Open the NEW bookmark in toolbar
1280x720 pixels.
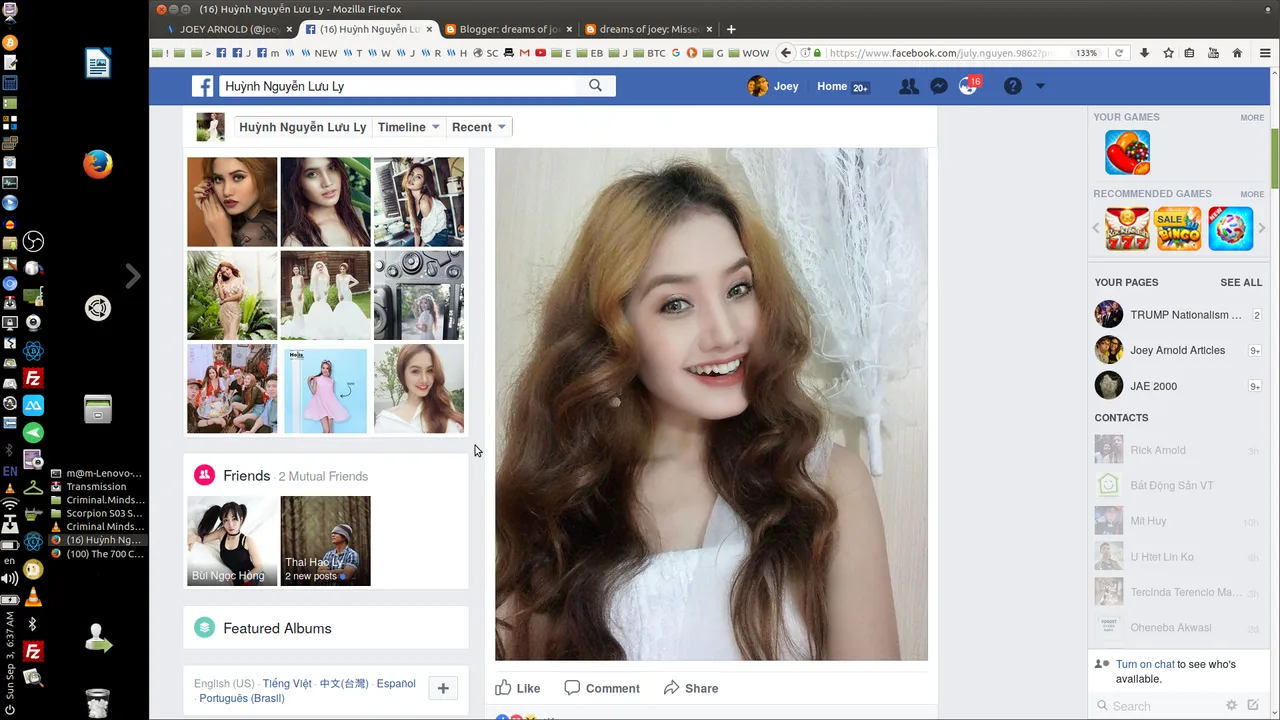(x=319, y=53)
